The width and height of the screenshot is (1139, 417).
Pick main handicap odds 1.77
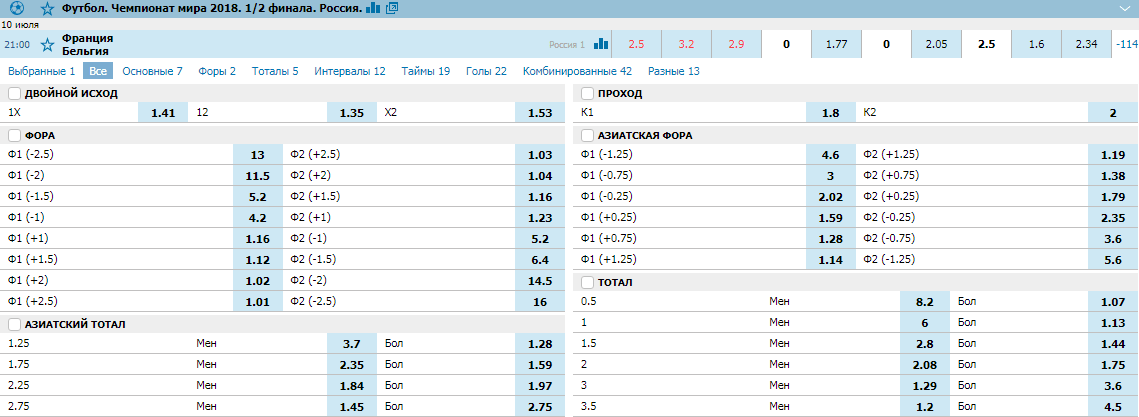coord(836,44)
